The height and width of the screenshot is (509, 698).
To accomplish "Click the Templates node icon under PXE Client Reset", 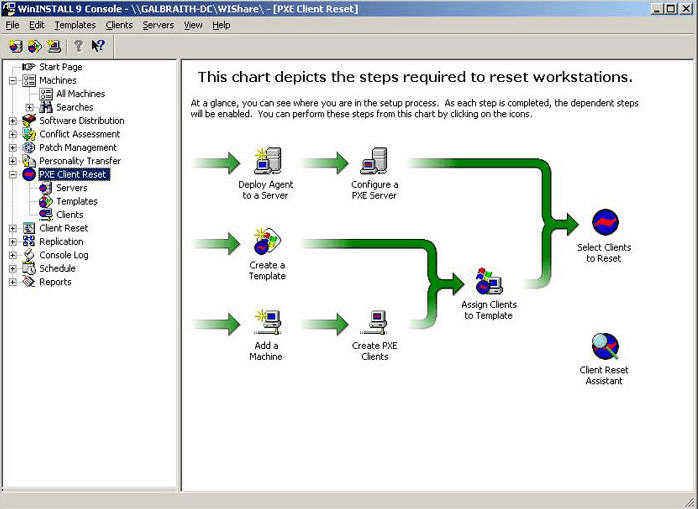I will pos(45,201).
